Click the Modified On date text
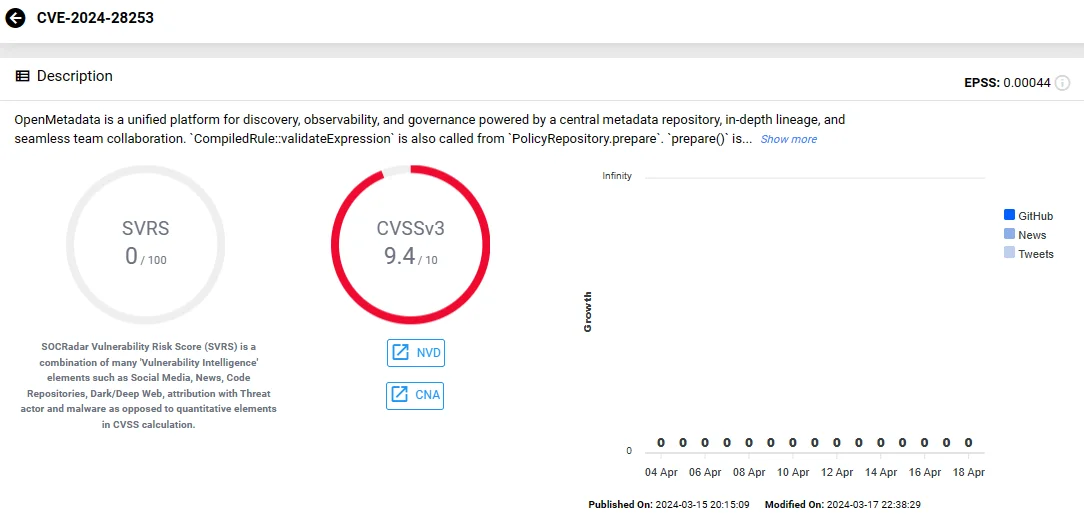 [843, 505]
